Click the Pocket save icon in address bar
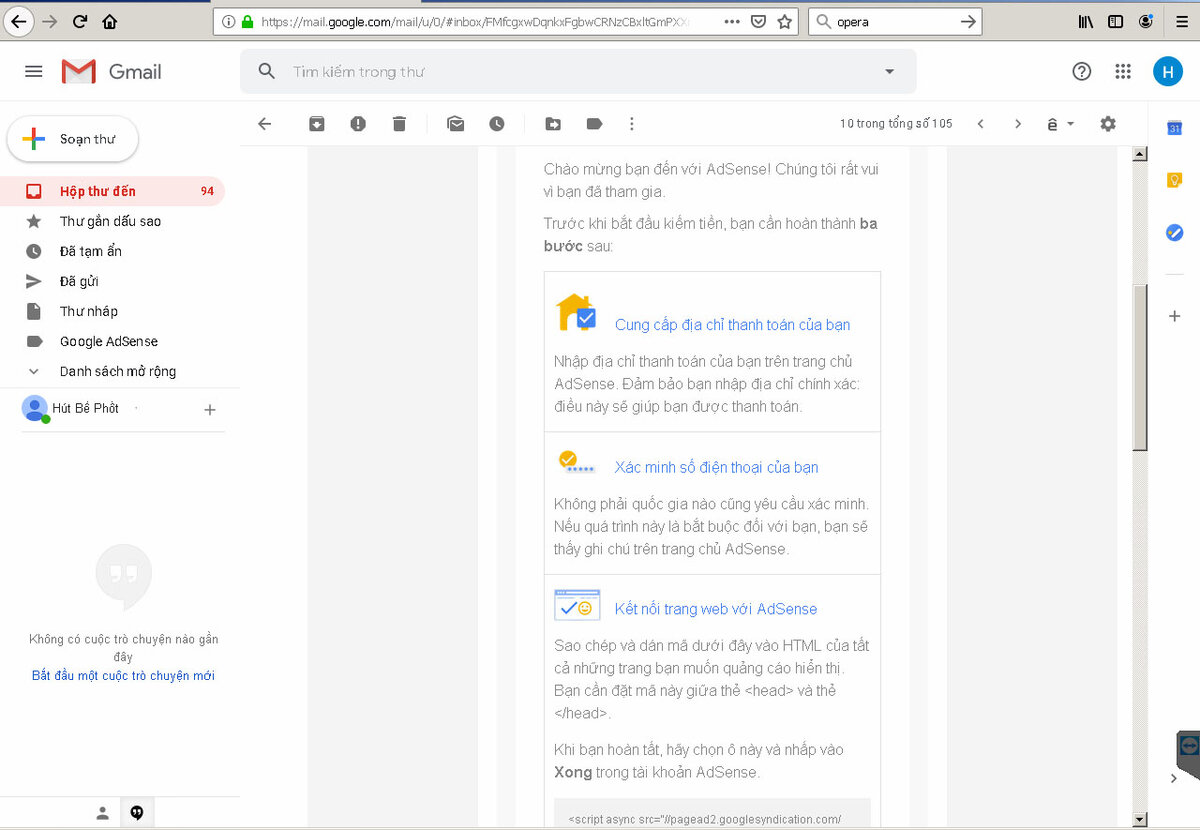Viewport: 1200px width, 830px height. pos(759,21)
